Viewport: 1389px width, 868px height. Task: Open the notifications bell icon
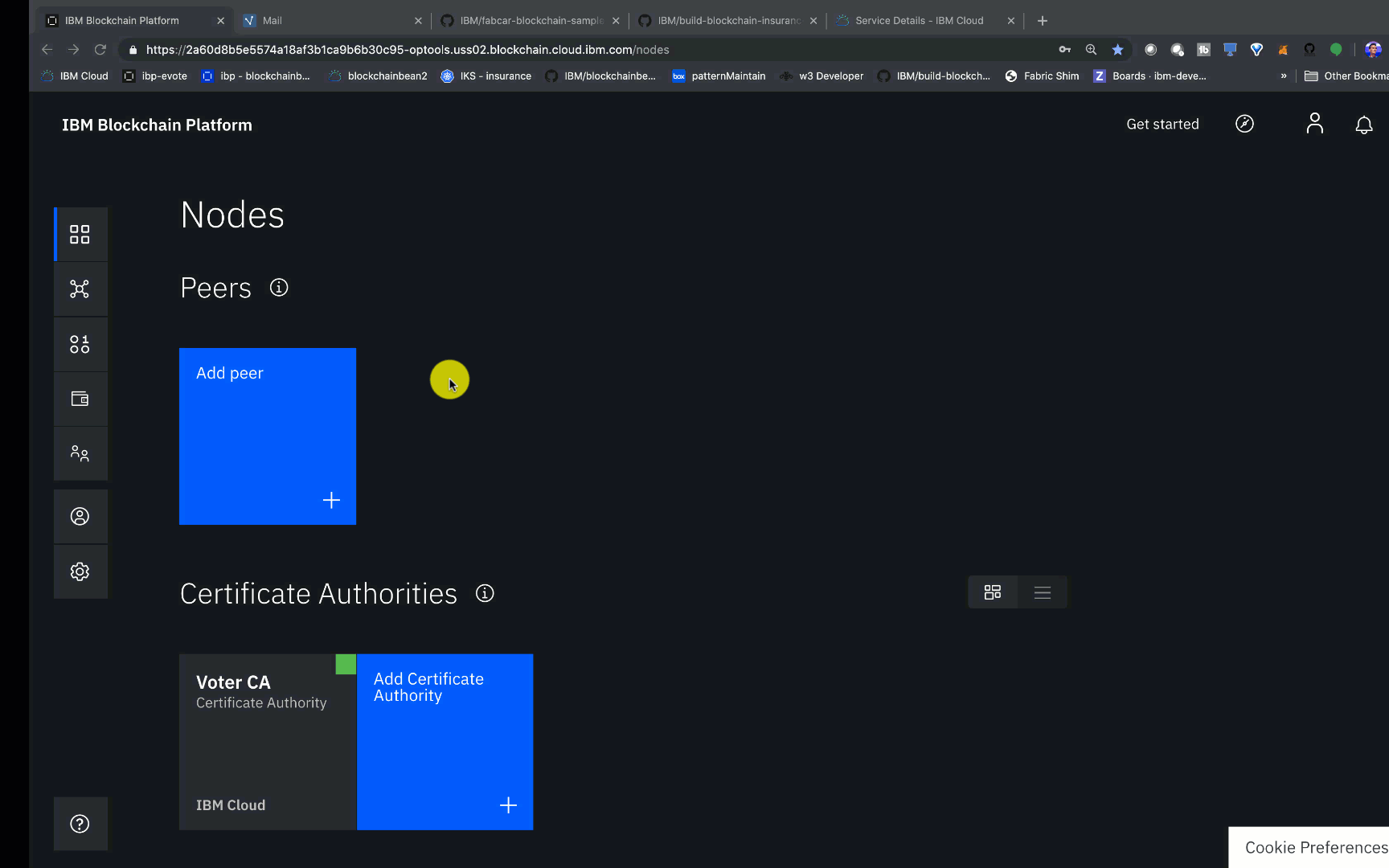pyautogui.click(x=1364, y=125)
